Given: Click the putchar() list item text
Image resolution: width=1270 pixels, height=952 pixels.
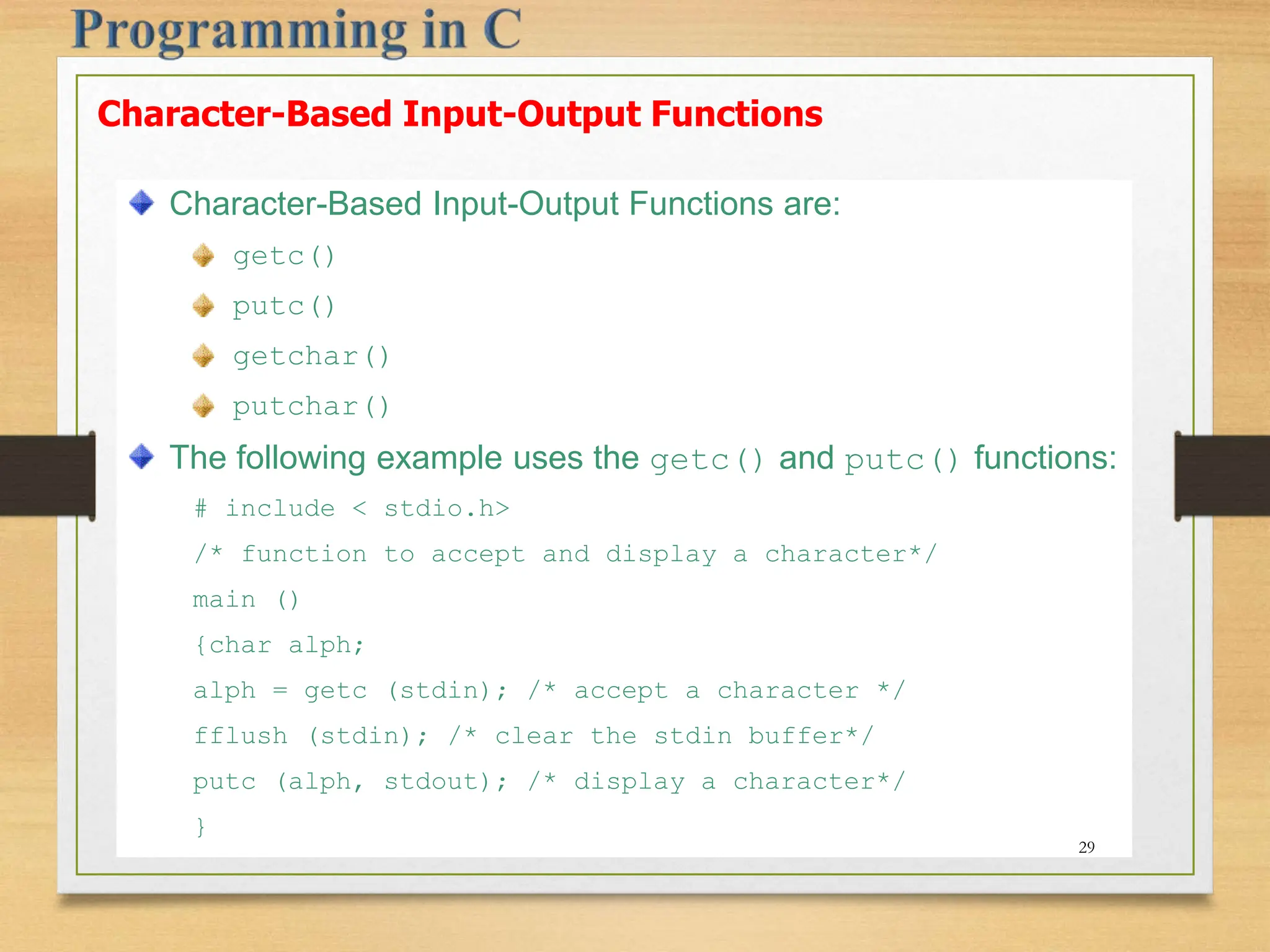Looking at the screenshot, I should click(311, 407).
